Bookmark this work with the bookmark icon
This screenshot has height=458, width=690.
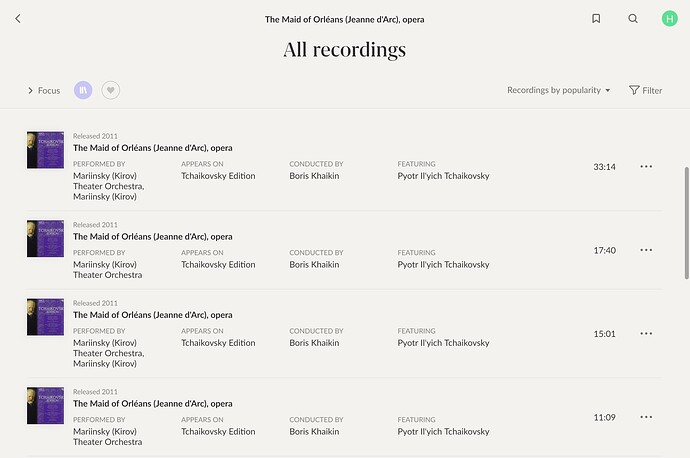[596, 18]
